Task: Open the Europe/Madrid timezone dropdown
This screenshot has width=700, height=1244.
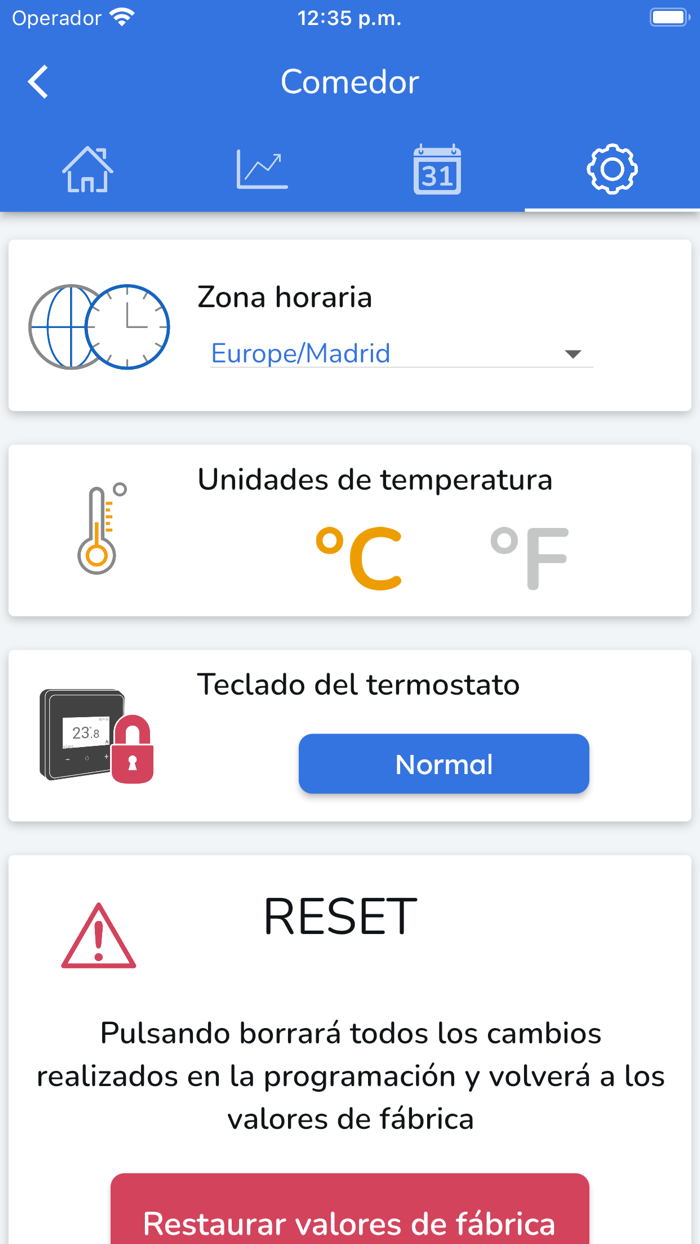Action: click(x=400, y=354)
